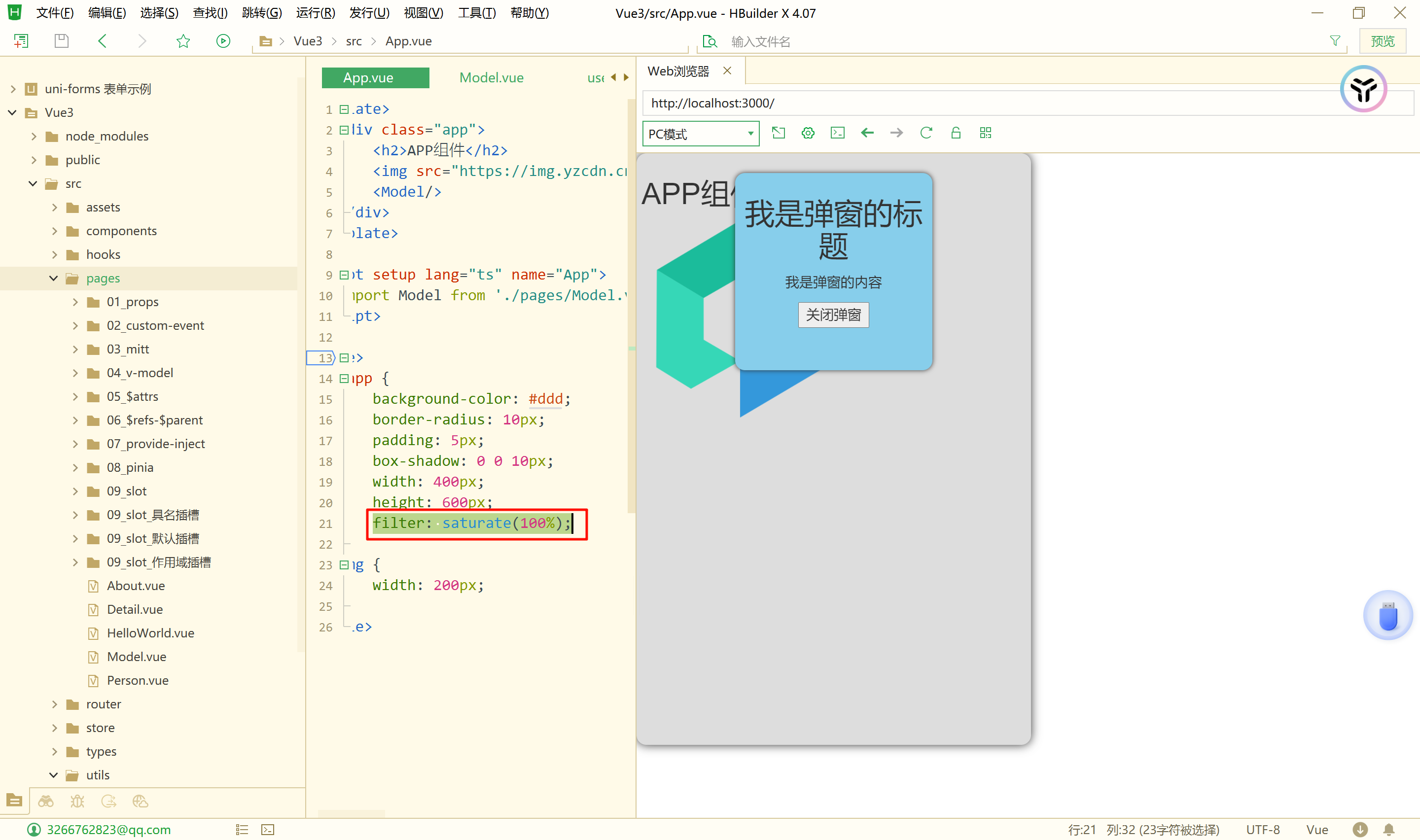Click the #ddd color value
This screenshot has height=840, width=1420.
[x=545, y=398]
